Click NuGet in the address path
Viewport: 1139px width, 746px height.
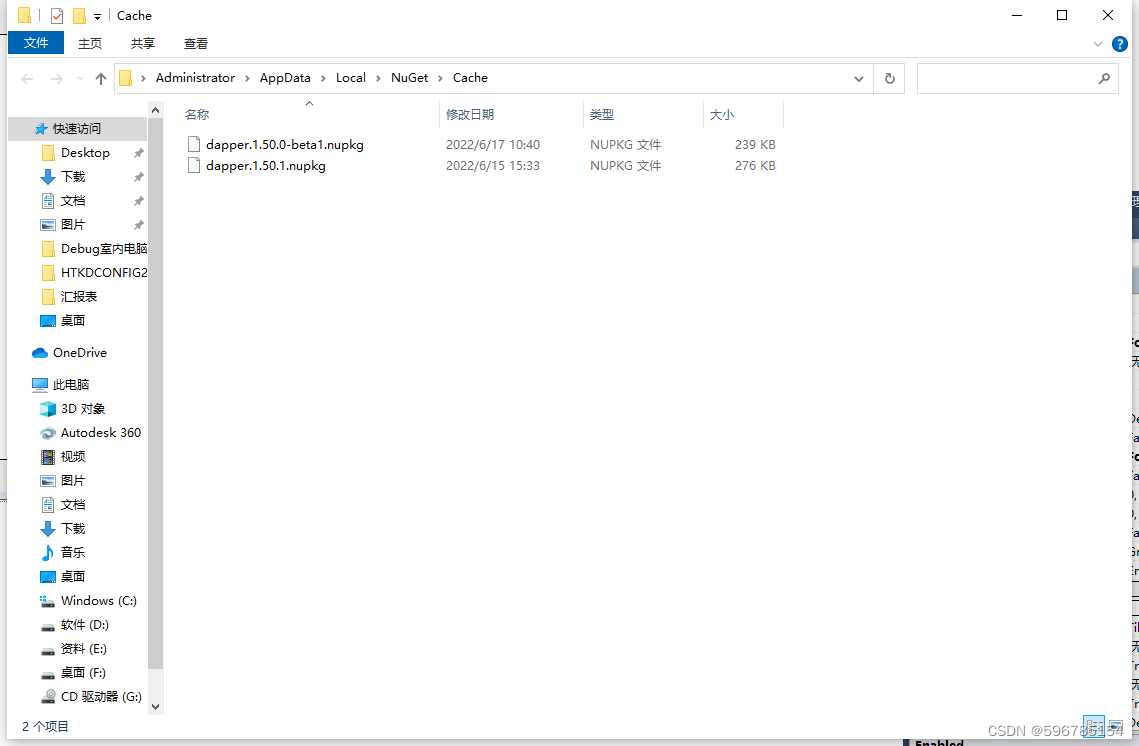(409, 78)
